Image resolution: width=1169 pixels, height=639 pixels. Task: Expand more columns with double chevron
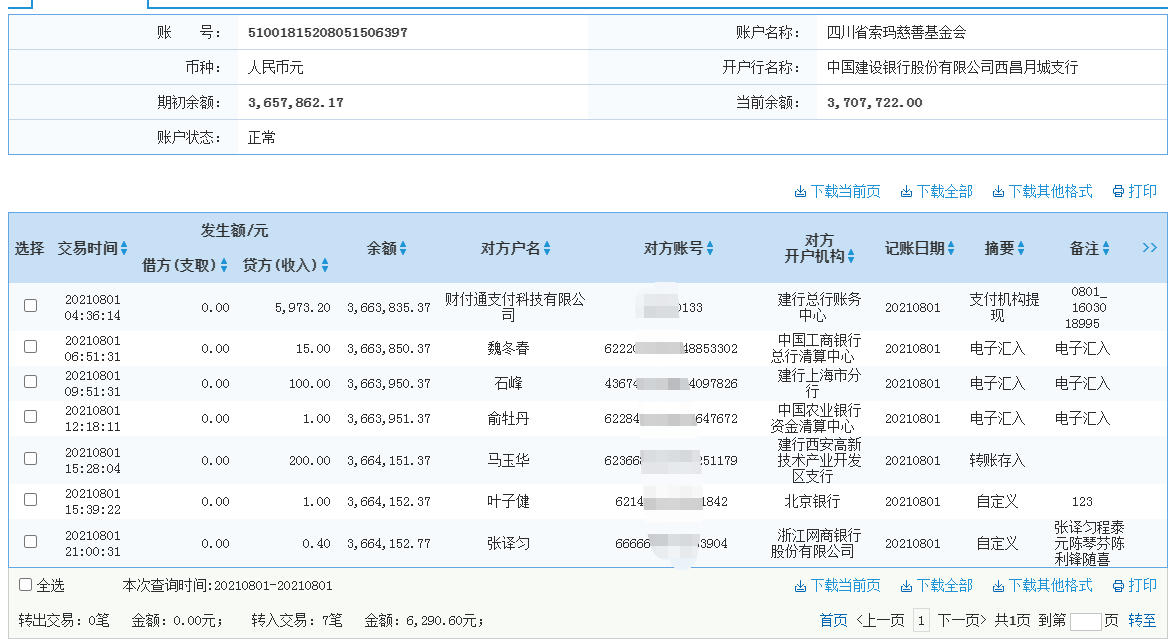click(1149, 248)
